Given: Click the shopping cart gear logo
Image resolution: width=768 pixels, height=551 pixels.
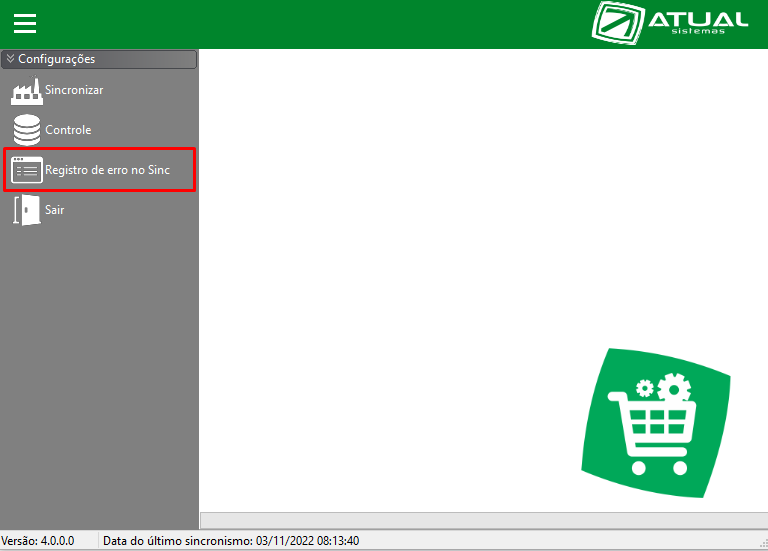Looking at the screenshot, I should 655,423.
